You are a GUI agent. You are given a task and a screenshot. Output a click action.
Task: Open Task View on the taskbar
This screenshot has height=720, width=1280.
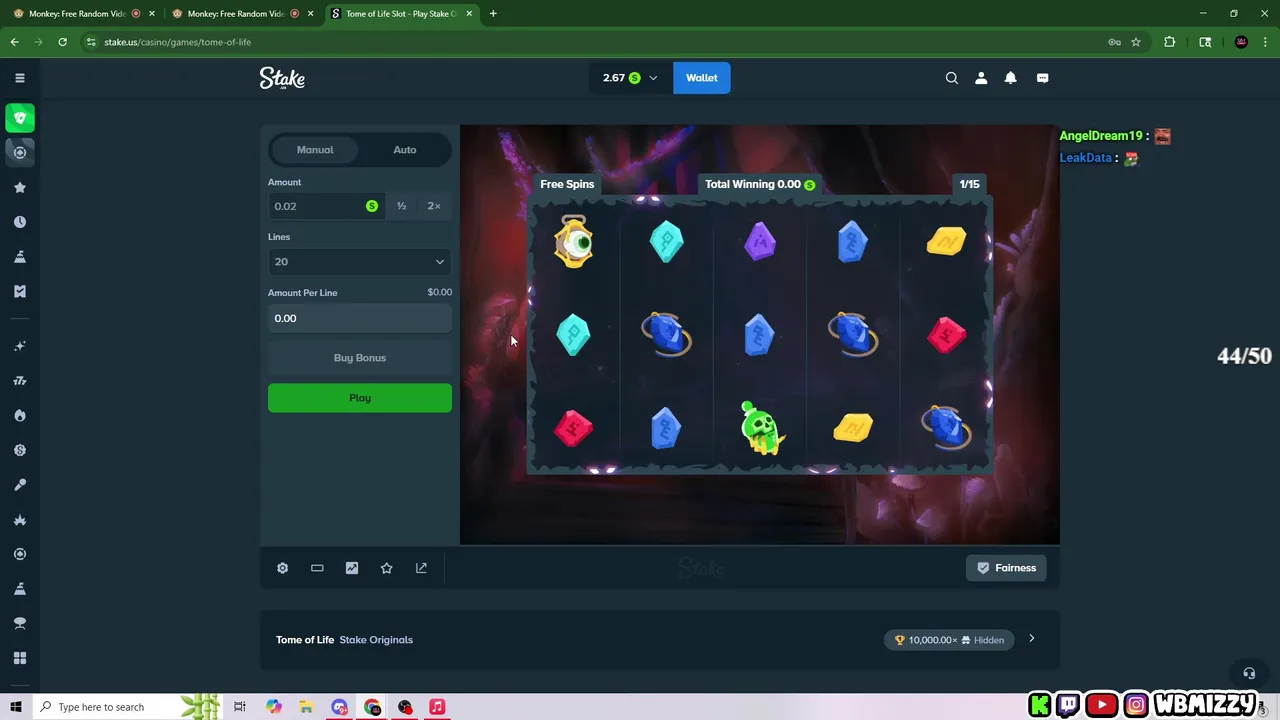click(x=240, y=707)
